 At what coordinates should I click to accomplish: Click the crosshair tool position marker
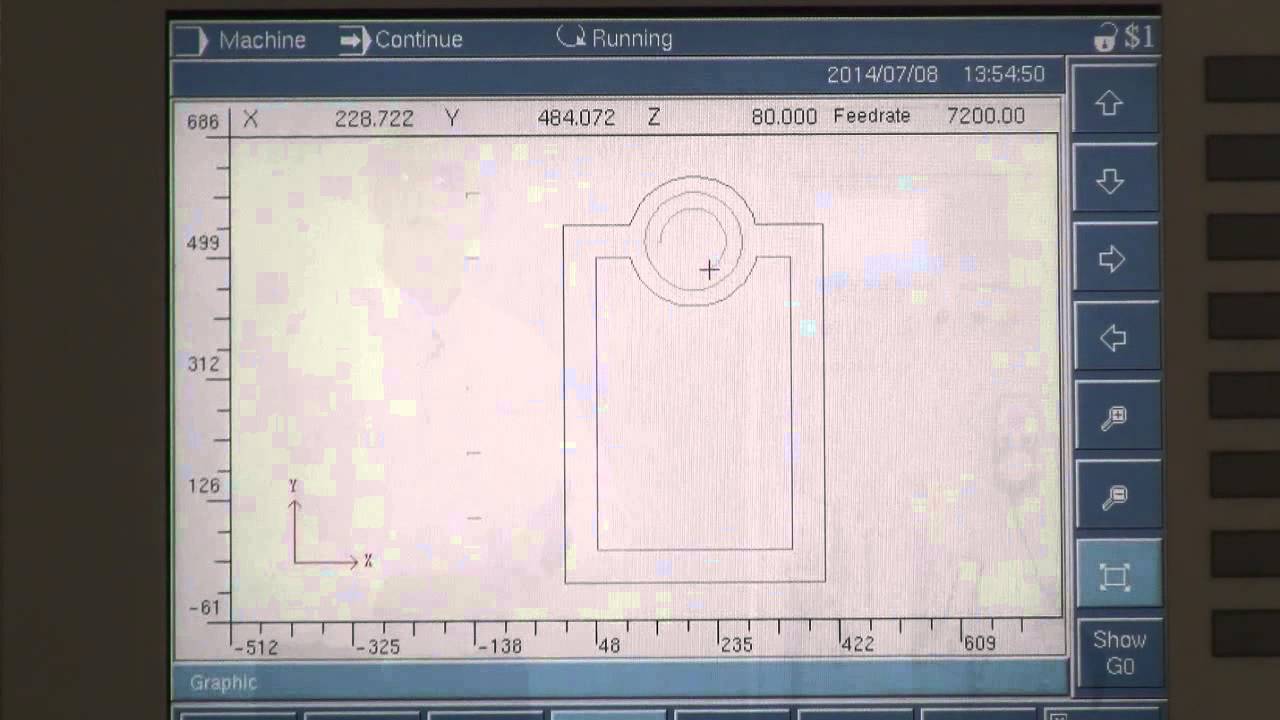709,269
